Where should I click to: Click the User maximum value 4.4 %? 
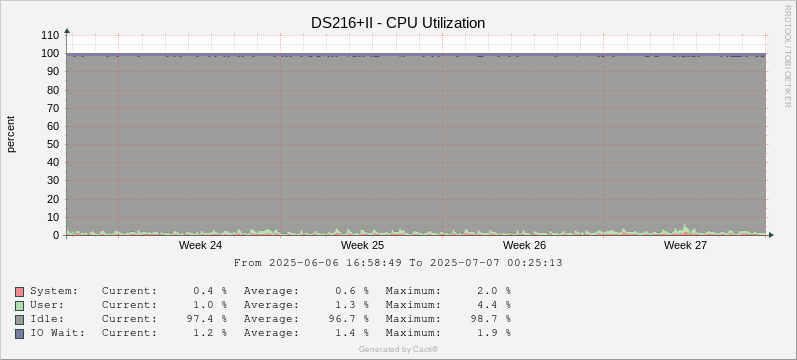[494, 305]
